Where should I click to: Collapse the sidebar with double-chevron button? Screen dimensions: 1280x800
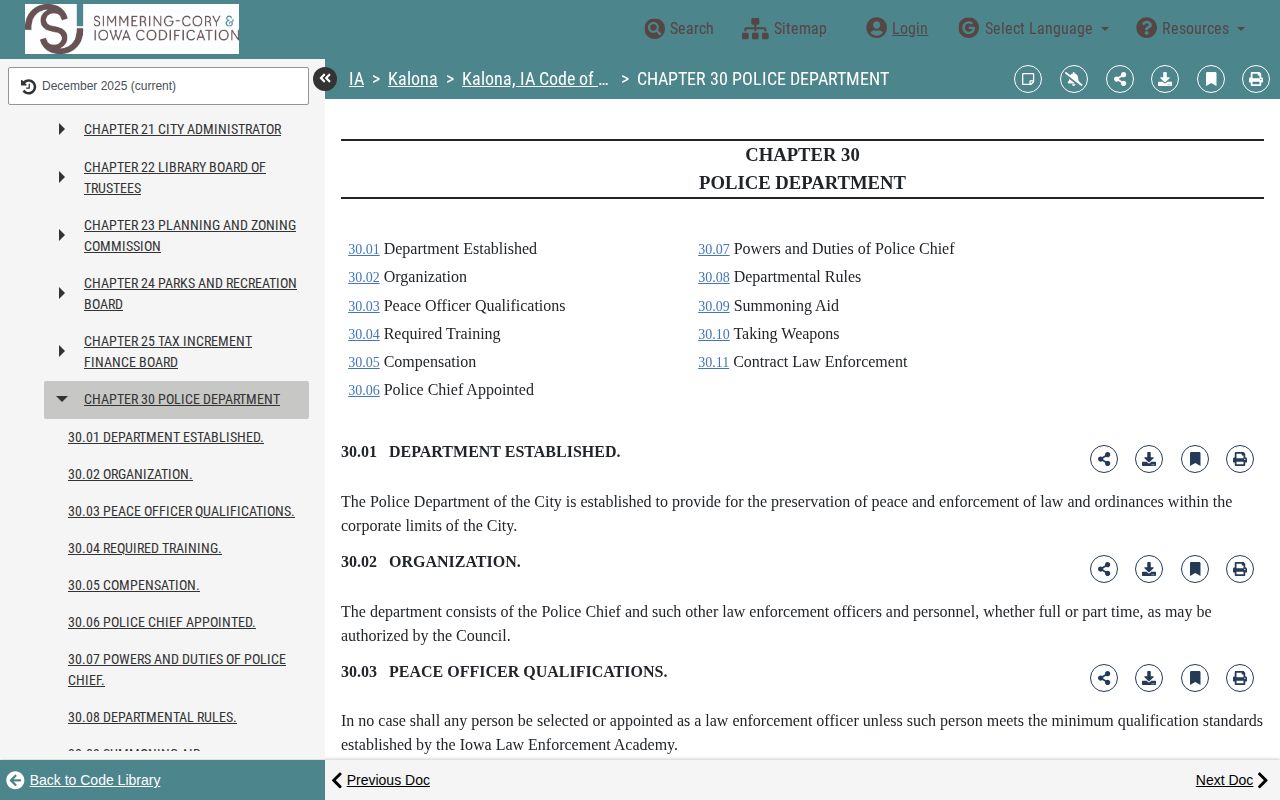tap(325, 79)
